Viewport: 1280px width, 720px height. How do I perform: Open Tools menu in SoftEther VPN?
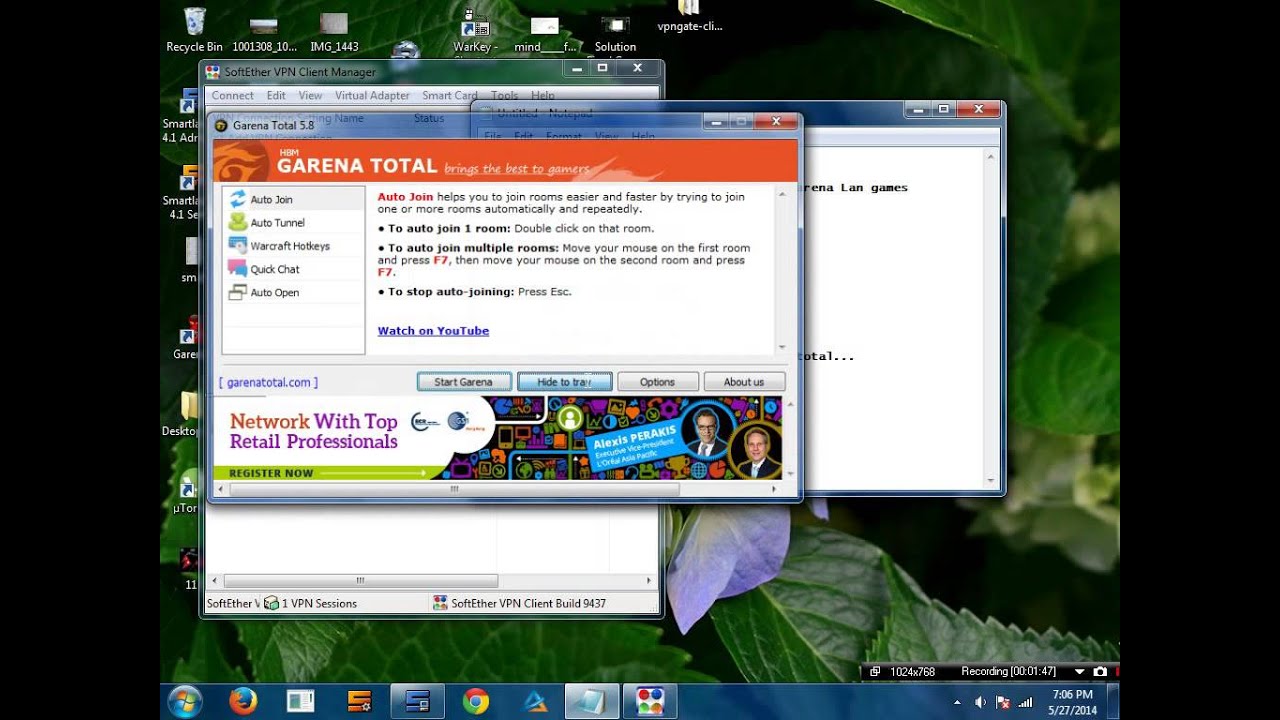click(x=505, y=96)
